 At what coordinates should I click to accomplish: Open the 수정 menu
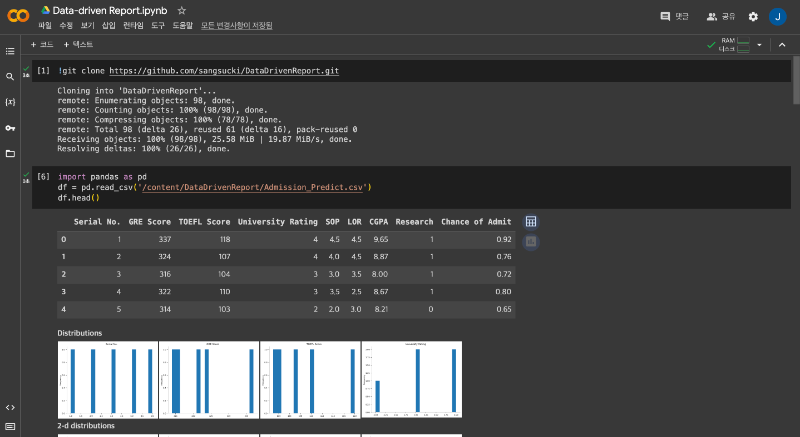tap(66, 25)
